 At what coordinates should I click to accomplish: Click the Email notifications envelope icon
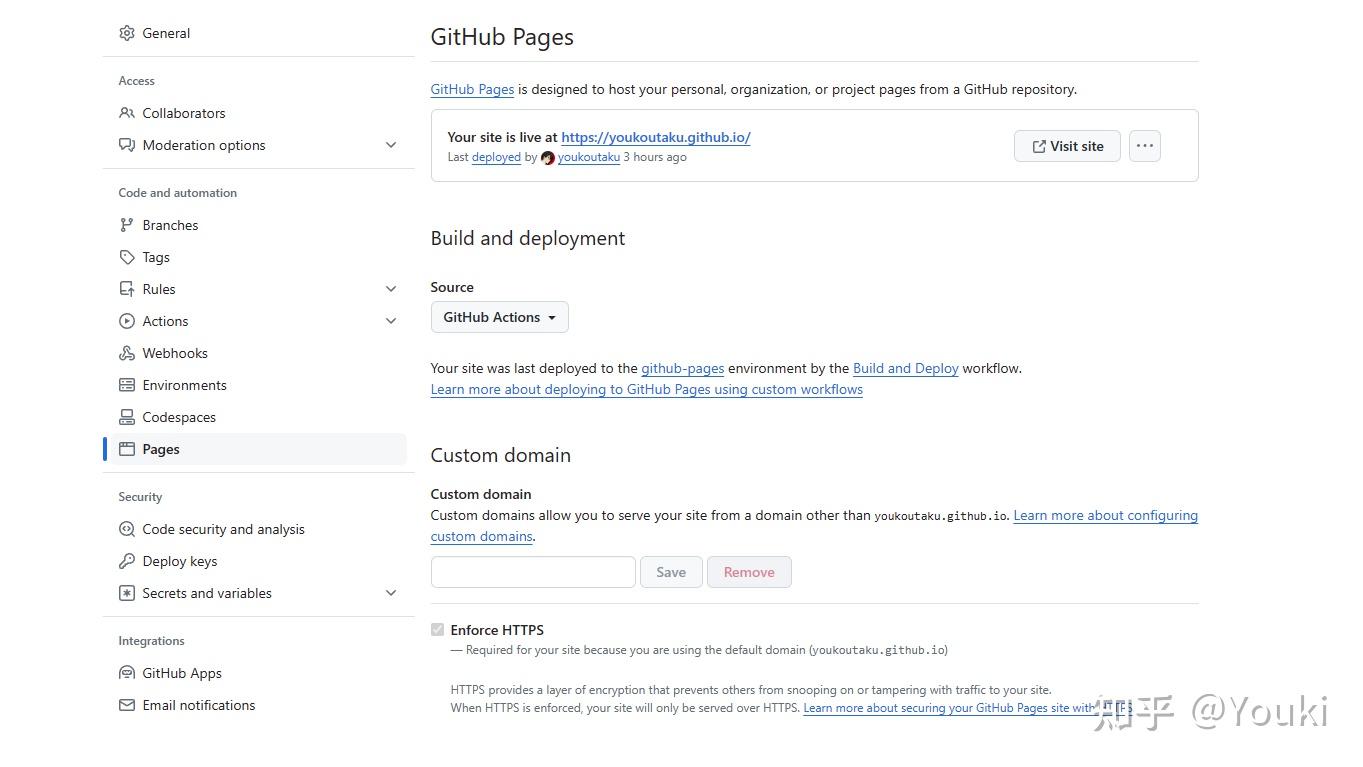pyautogui.click(x=127, y=705)
